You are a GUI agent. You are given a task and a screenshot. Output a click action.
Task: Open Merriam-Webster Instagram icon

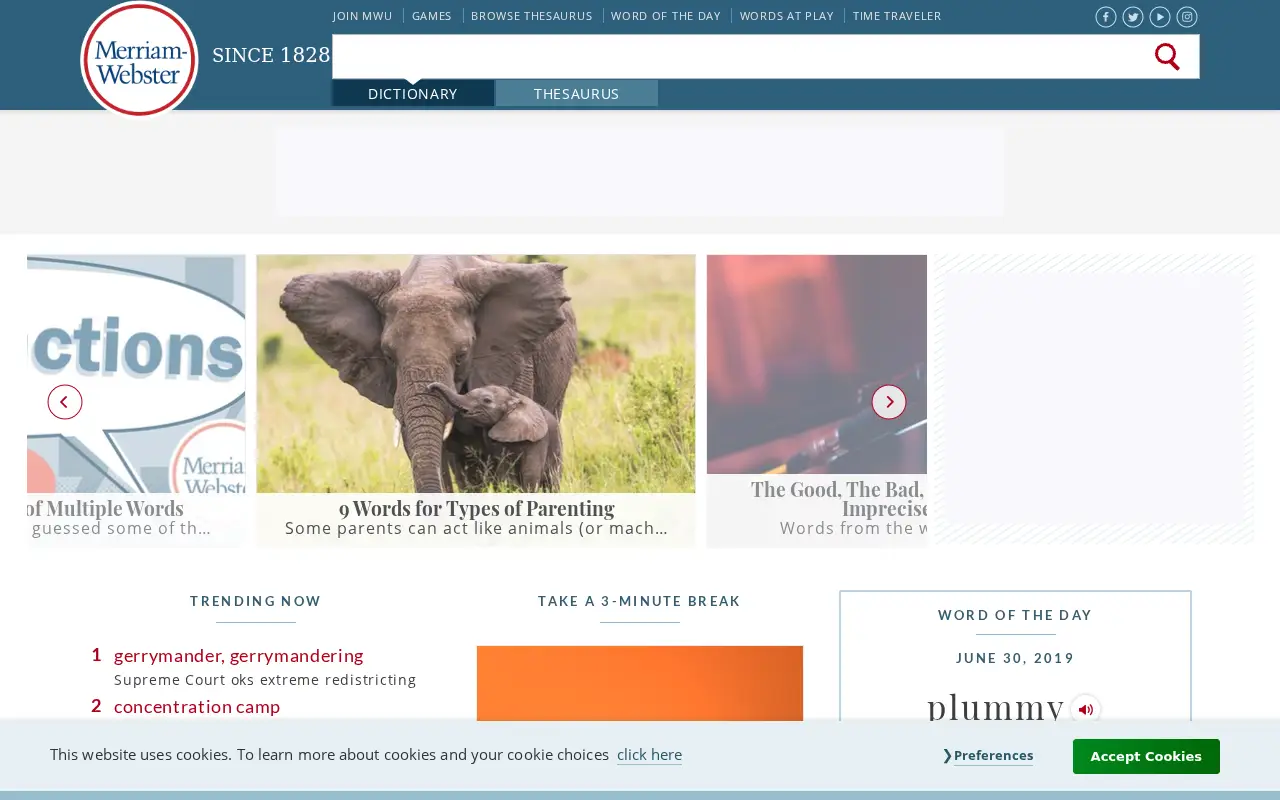(1186, 17)
